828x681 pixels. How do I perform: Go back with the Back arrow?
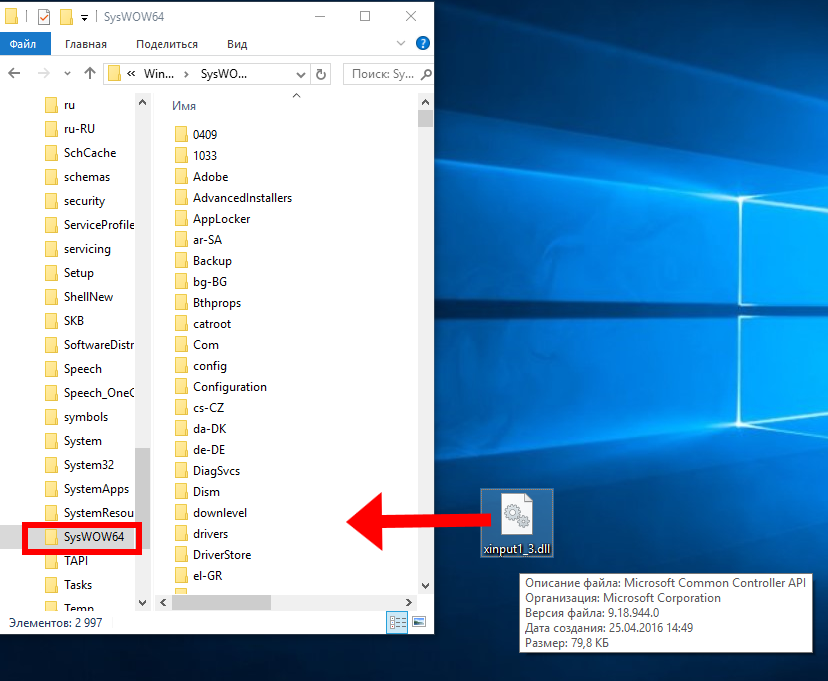[x=15, y=74]
